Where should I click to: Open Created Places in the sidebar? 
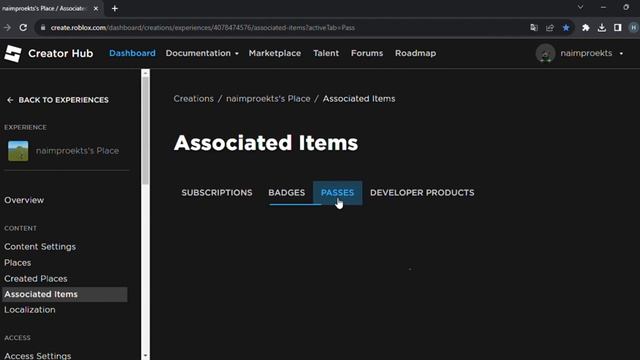(x=36, y=278)
